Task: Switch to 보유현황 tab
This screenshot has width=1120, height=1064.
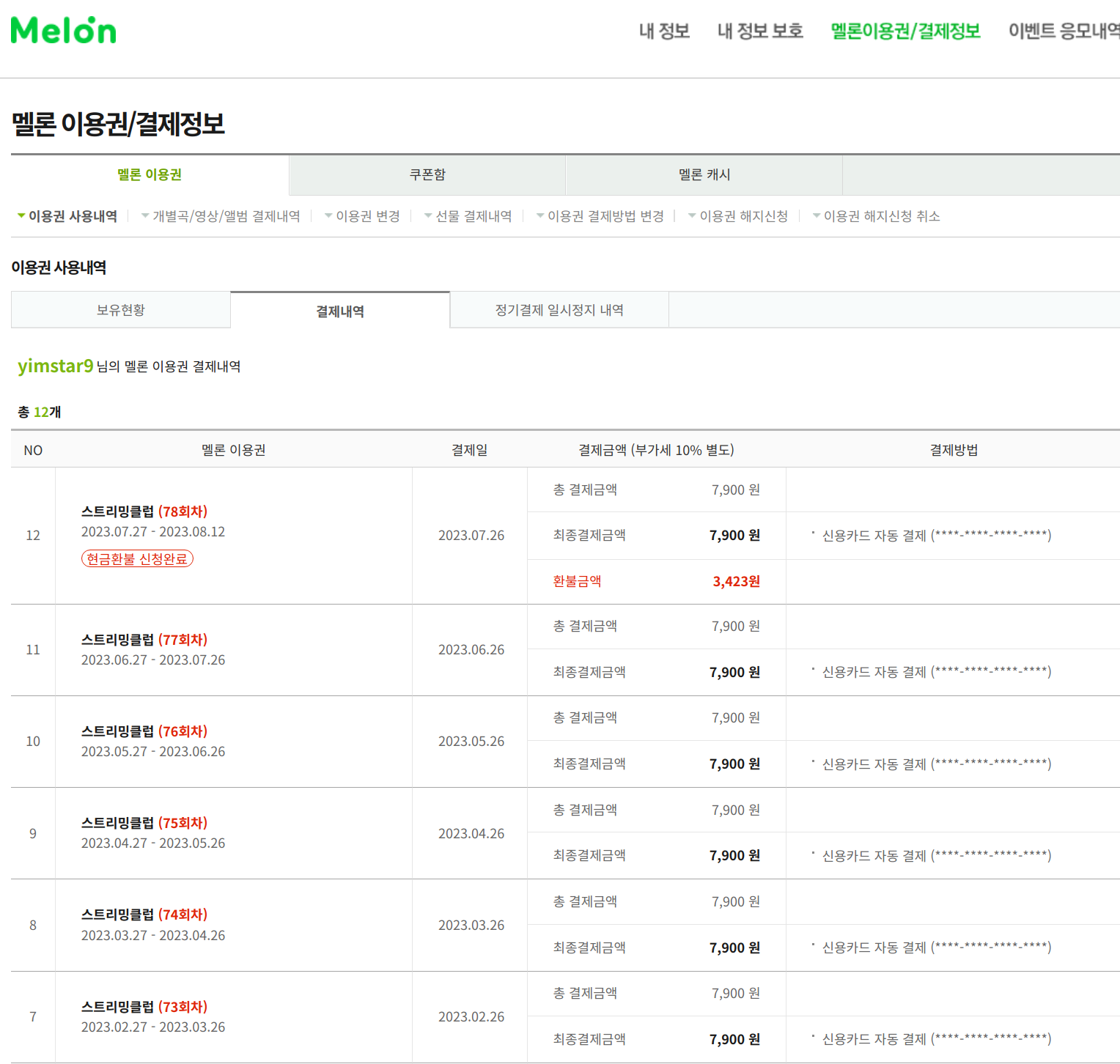Action: (121, 310)
